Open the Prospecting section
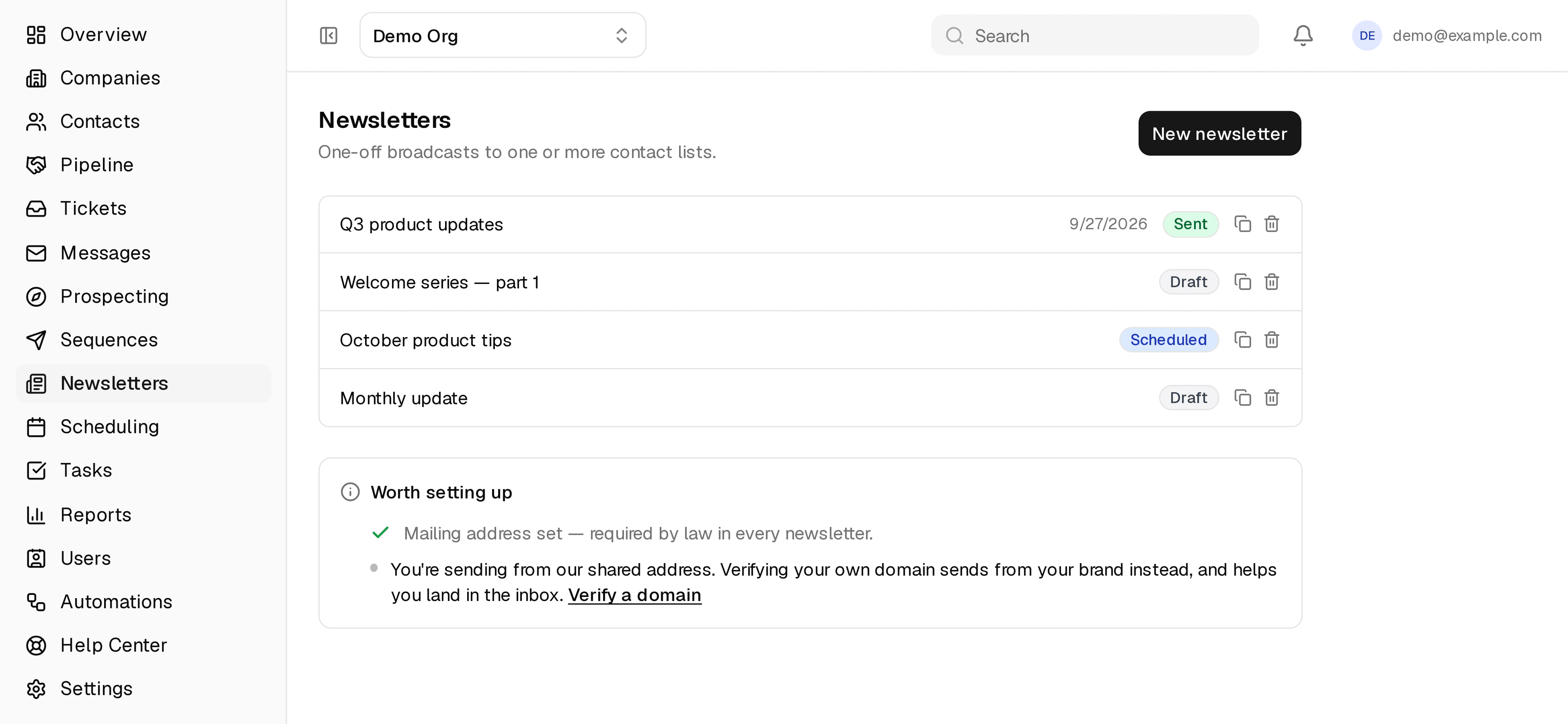Viewport: 1568px width, 724px height. (143, 297)
